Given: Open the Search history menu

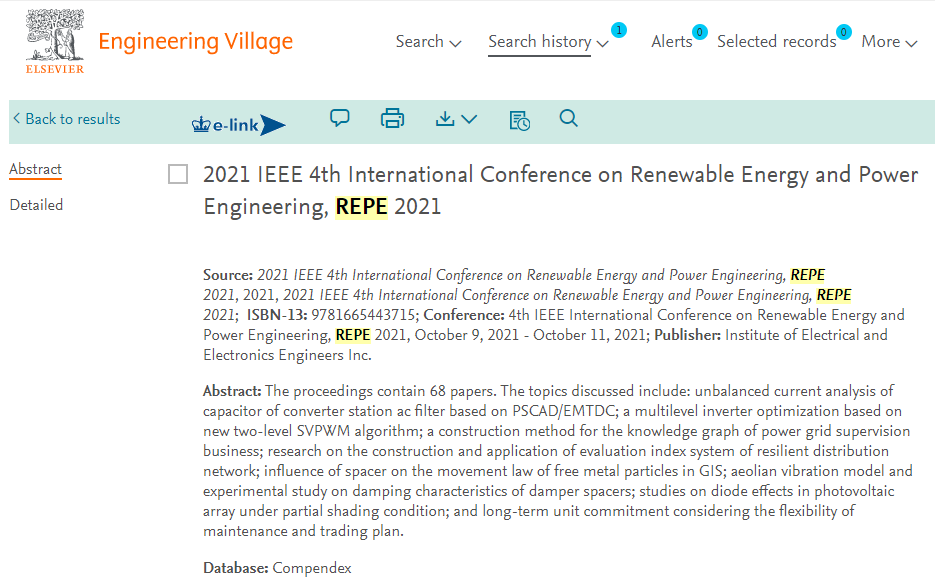Looking at the screenshot, I should (540, 42).
